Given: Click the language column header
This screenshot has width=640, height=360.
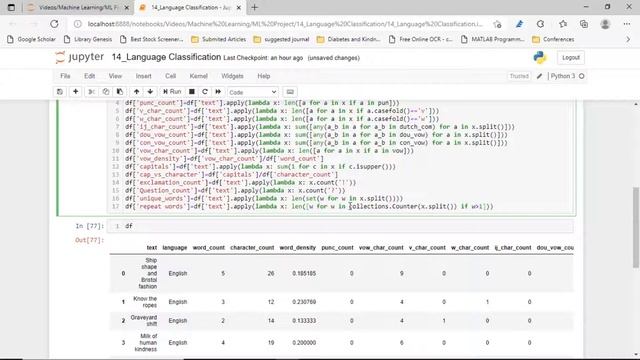Looking at the screenshot, I should (175, 248).
